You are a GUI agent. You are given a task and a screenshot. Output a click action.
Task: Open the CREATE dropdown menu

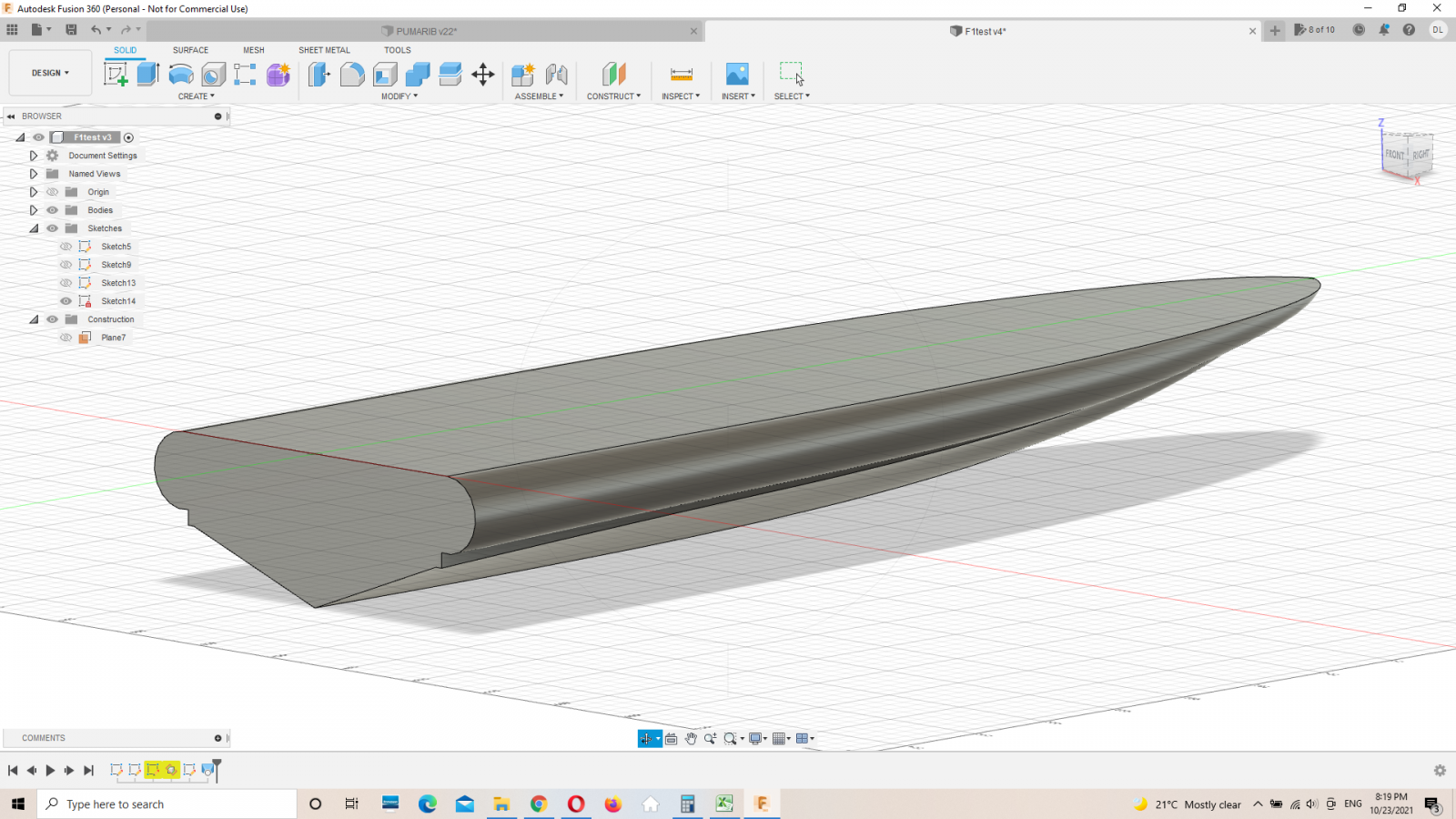click(196, 96)
